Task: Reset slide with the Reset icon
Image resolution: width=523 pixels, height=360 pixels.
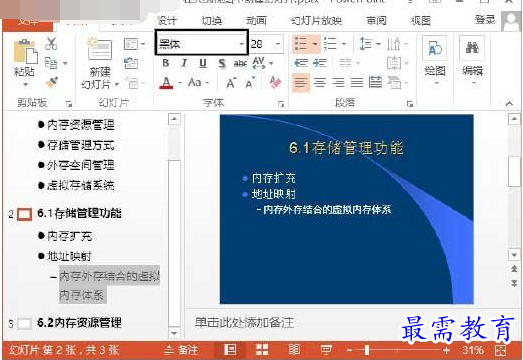Action: [131, 63]
